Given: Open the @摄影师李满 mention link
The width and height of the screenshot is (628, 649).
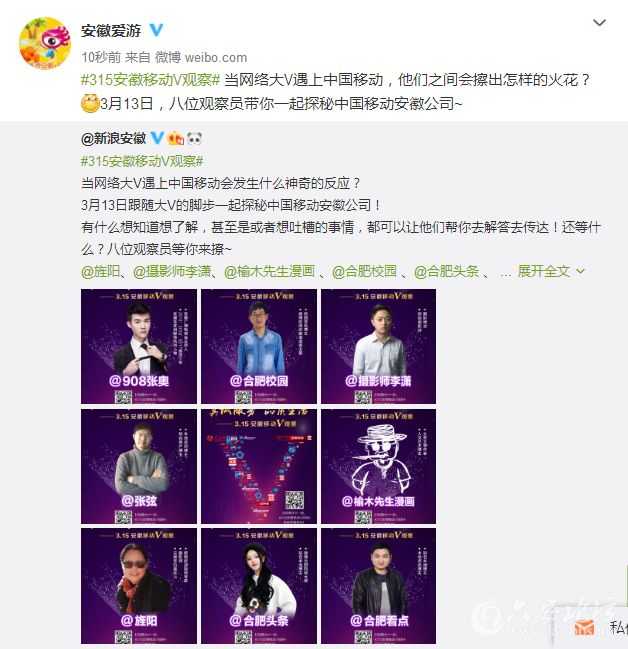Looking at the screenshot, I should pos(171,272).
